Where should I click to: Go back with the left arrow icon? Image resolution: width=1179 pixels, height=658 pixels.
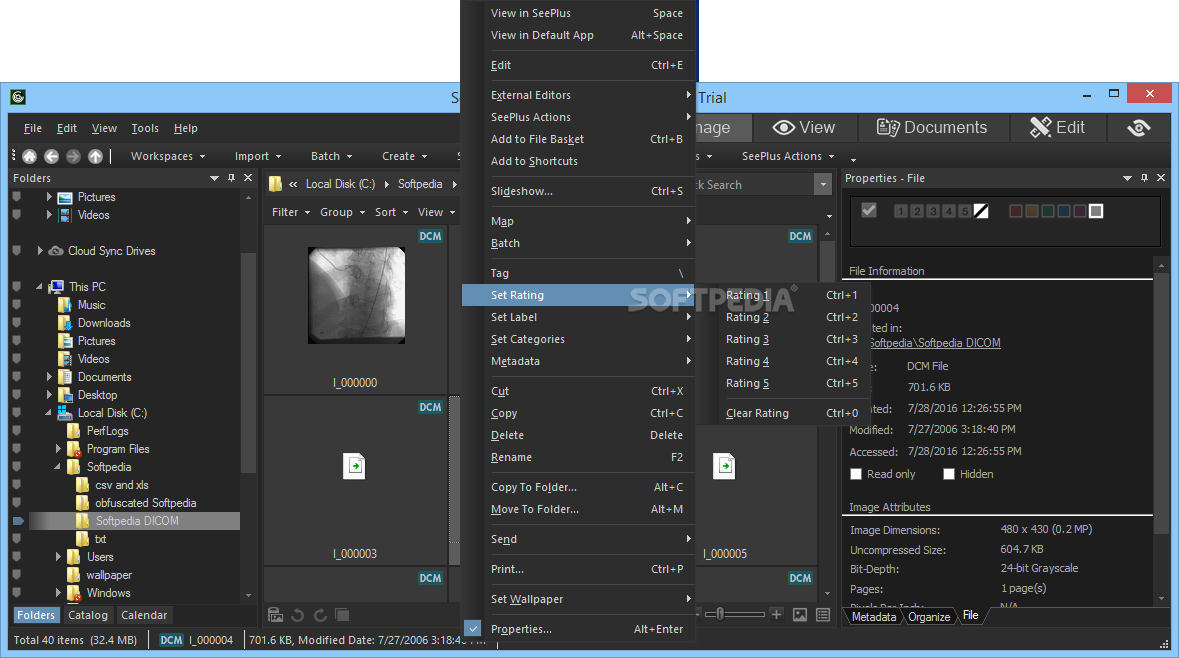(x=51, y=156)
